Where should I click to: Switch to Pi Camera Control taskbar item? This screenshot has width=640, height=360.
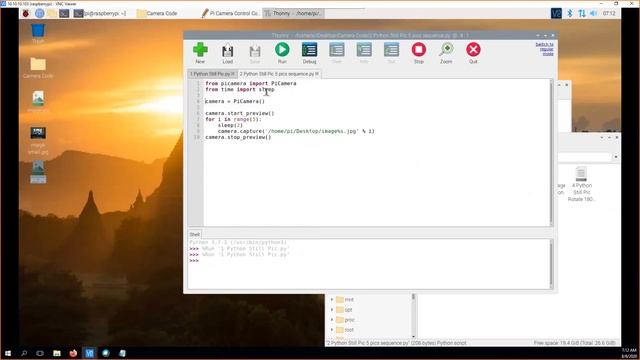230,13
